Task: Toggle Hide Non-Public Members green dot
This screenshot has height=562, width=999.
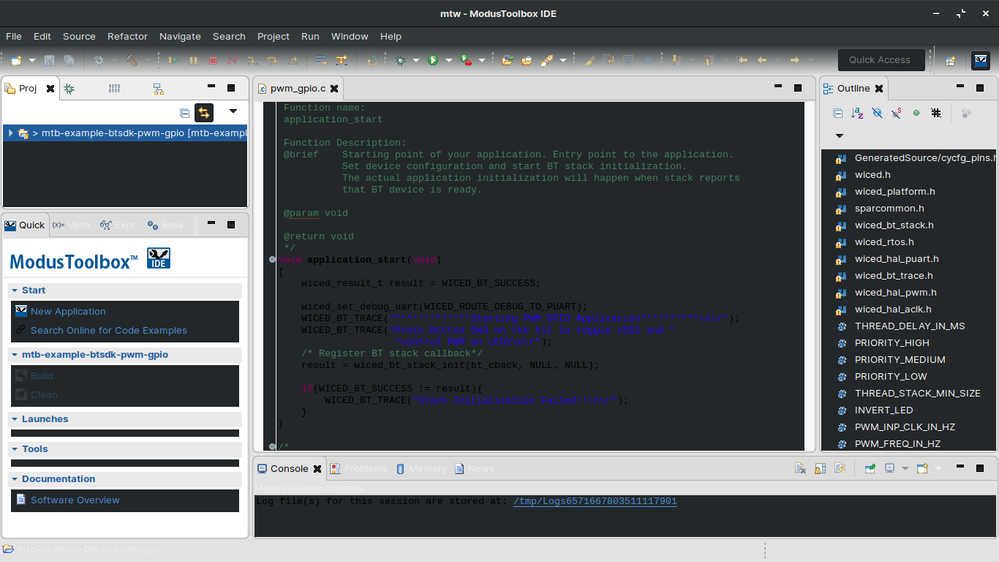Action: pos(916,113)
